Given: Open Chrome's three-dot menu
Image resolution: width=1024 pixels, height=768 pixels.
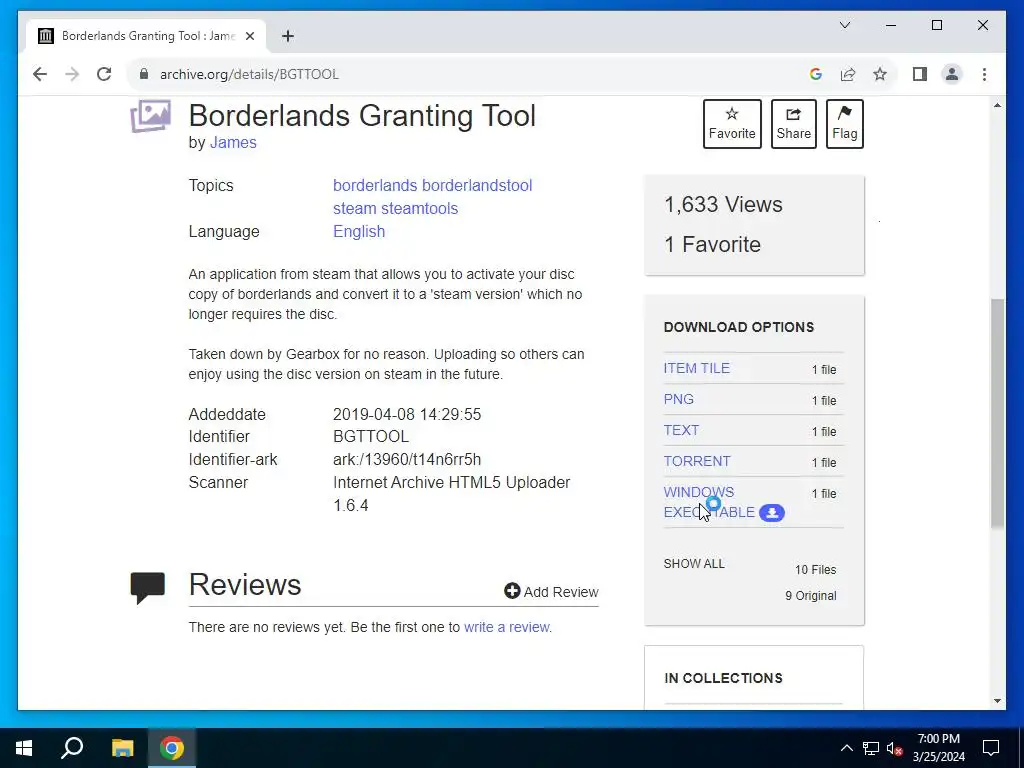Looking at the screenshot, I should pos(984,74).
